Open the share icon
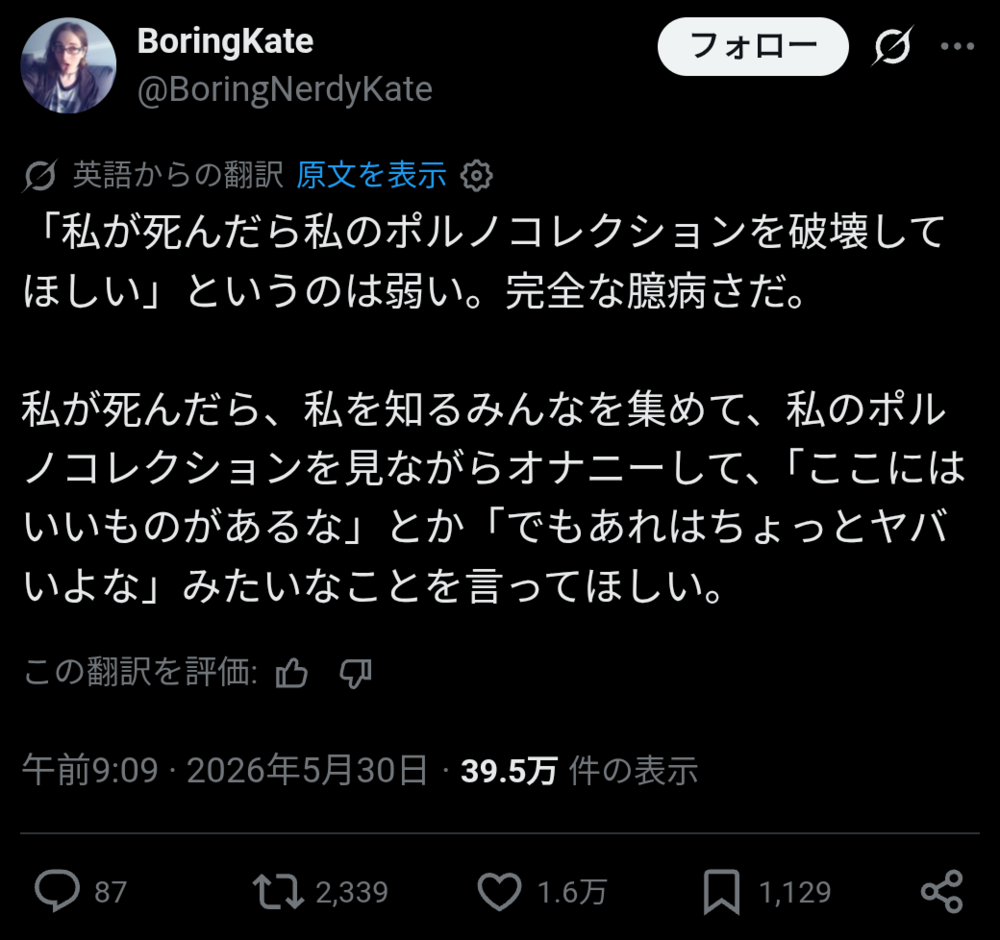 coord(941,892)
